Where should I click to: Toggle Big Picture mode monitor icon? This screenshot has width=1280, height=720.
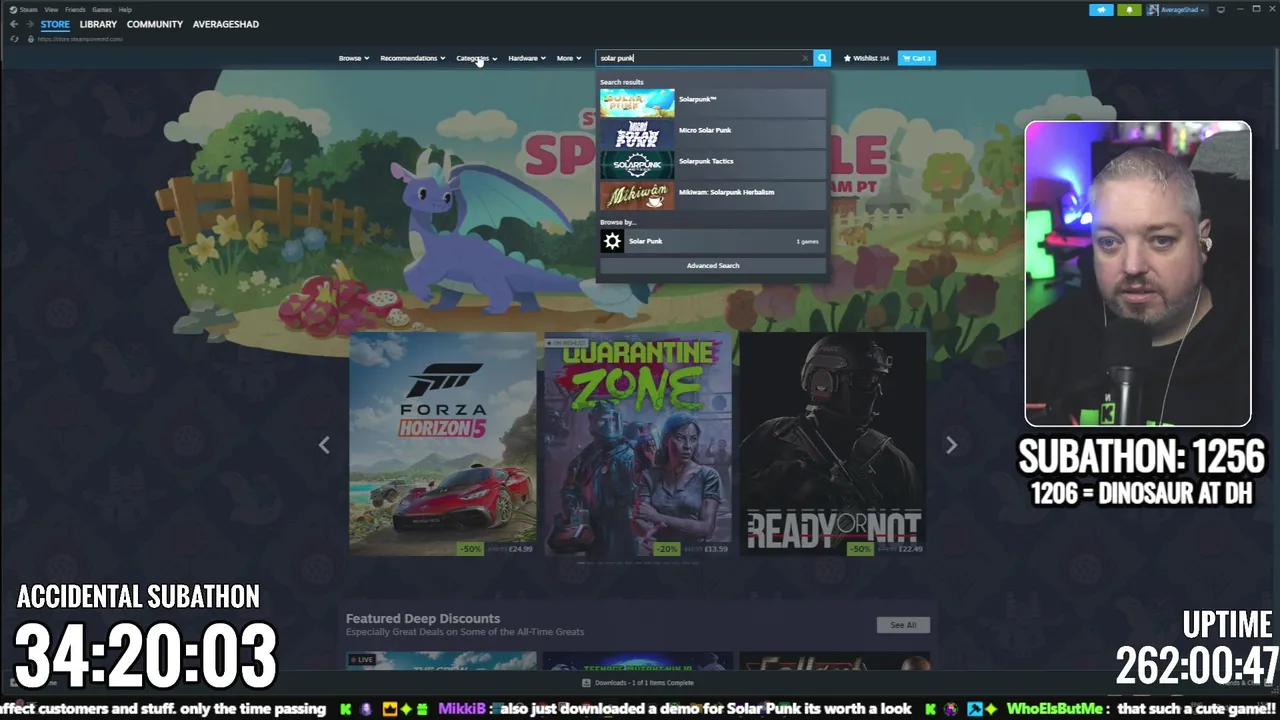(1220, 9)
